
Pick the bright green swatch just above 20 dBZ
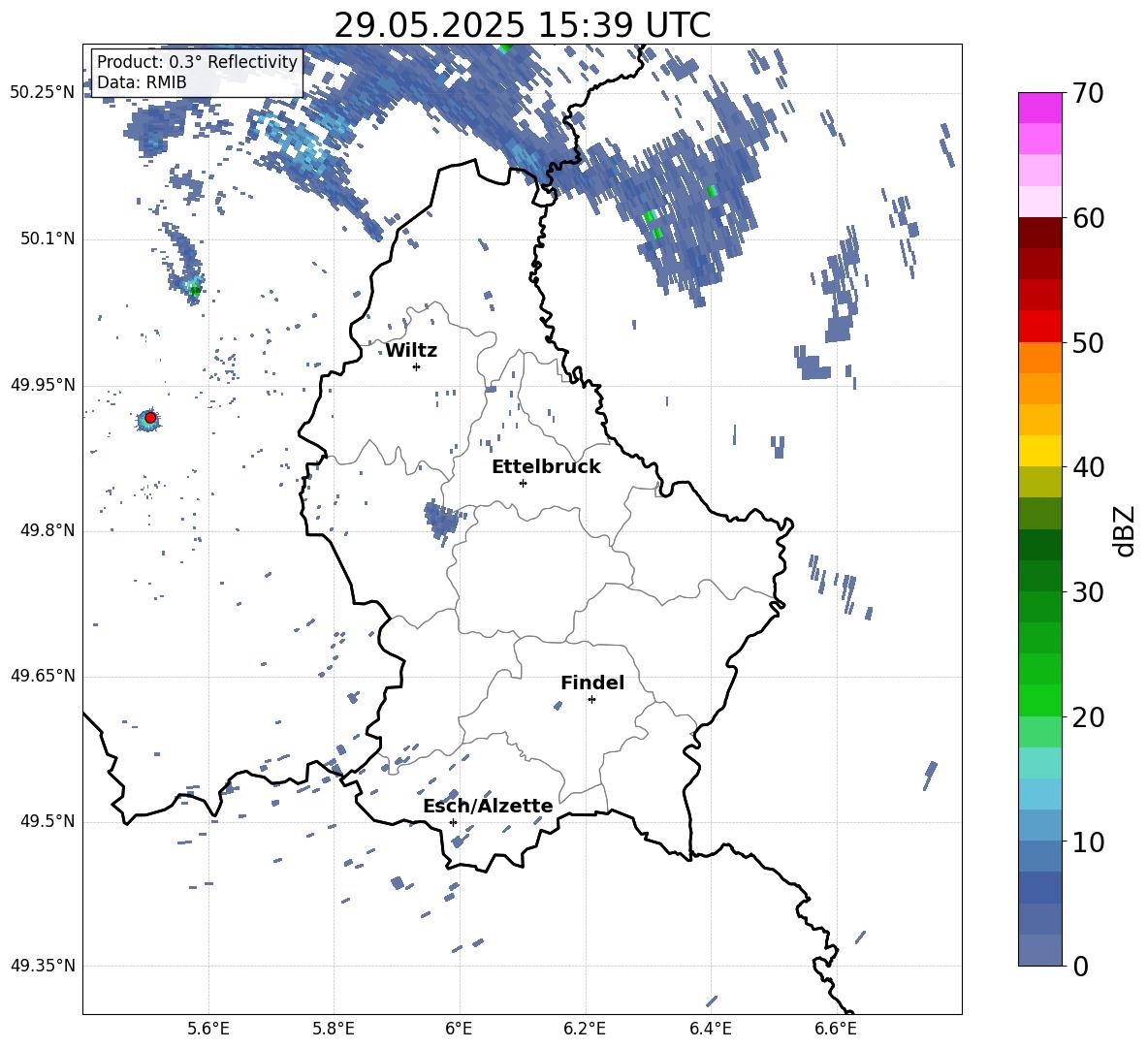1039,700
